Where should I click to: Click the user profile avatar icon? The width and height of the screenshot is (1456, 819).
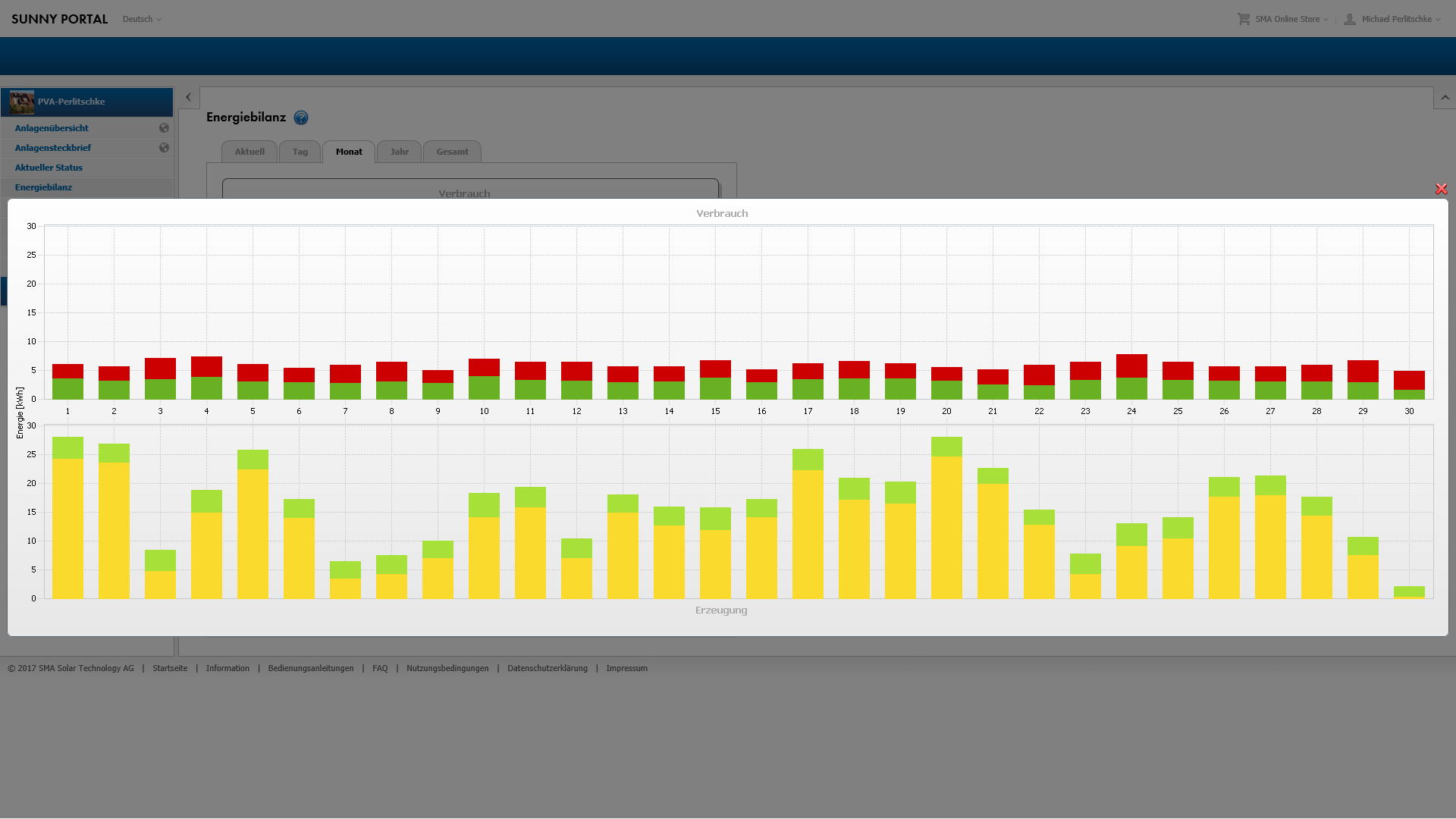pos(1350,19)
